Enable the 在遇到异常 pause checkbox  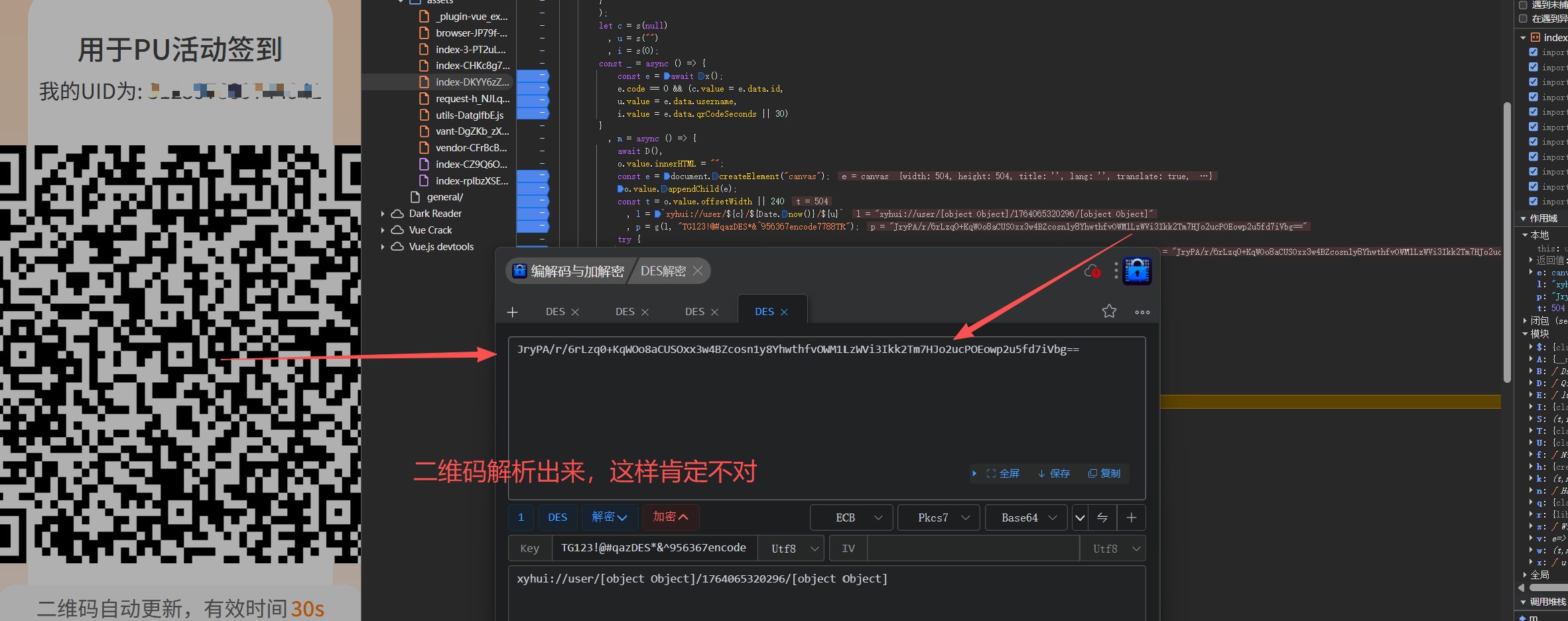click(x=1523, y=19)
